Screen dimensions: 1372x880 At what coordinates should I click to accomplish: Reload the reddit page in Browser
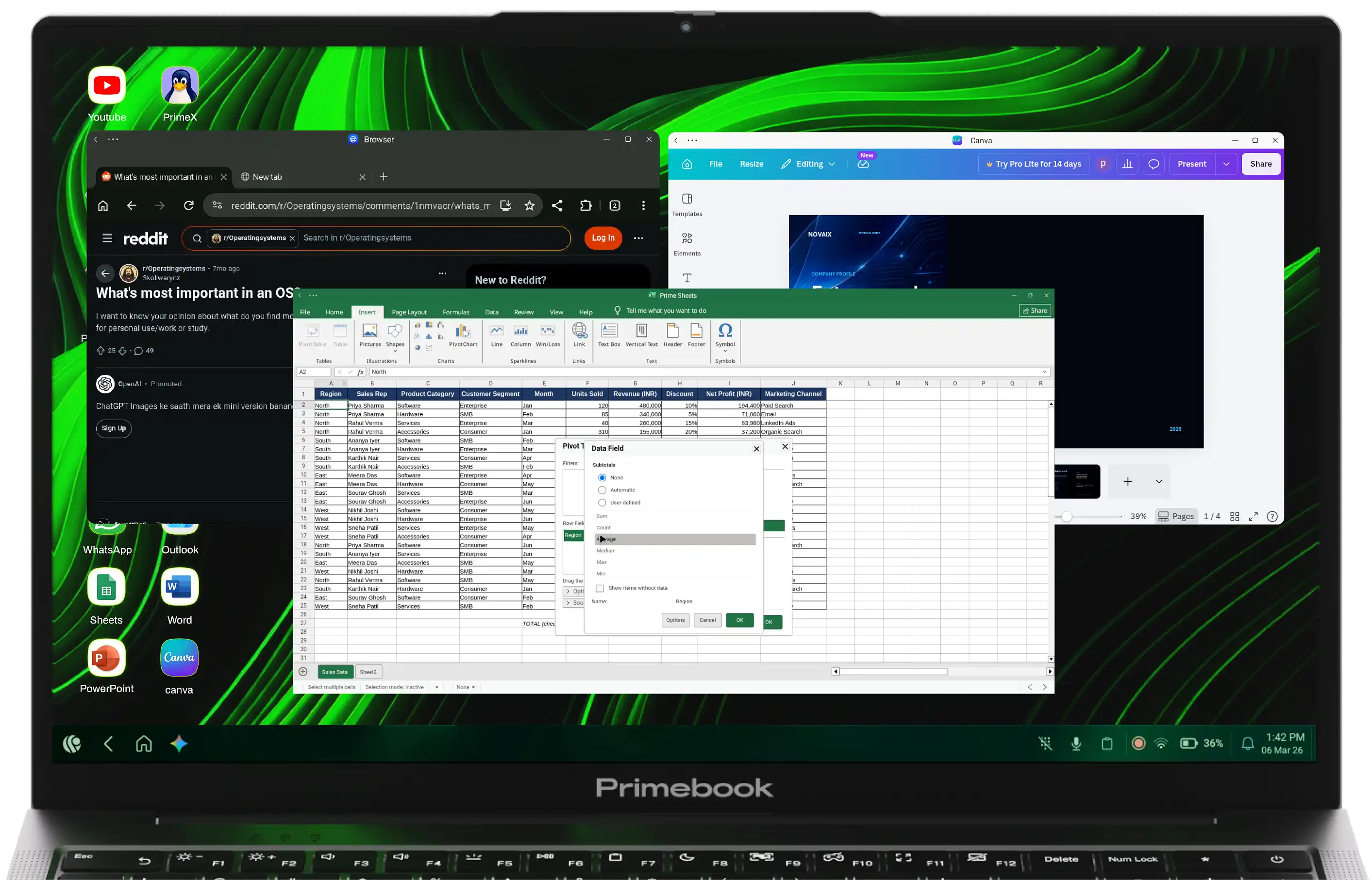(x=188, y=206)
